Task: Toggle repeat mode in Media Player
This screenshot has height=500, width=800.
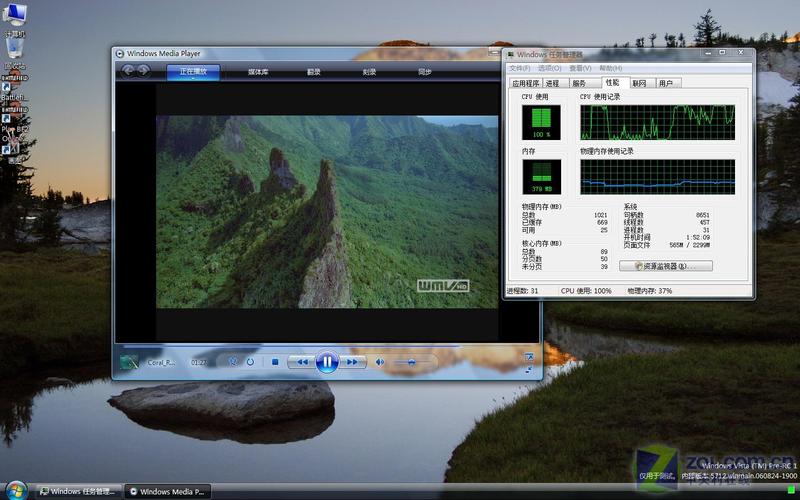Action: 250,362
